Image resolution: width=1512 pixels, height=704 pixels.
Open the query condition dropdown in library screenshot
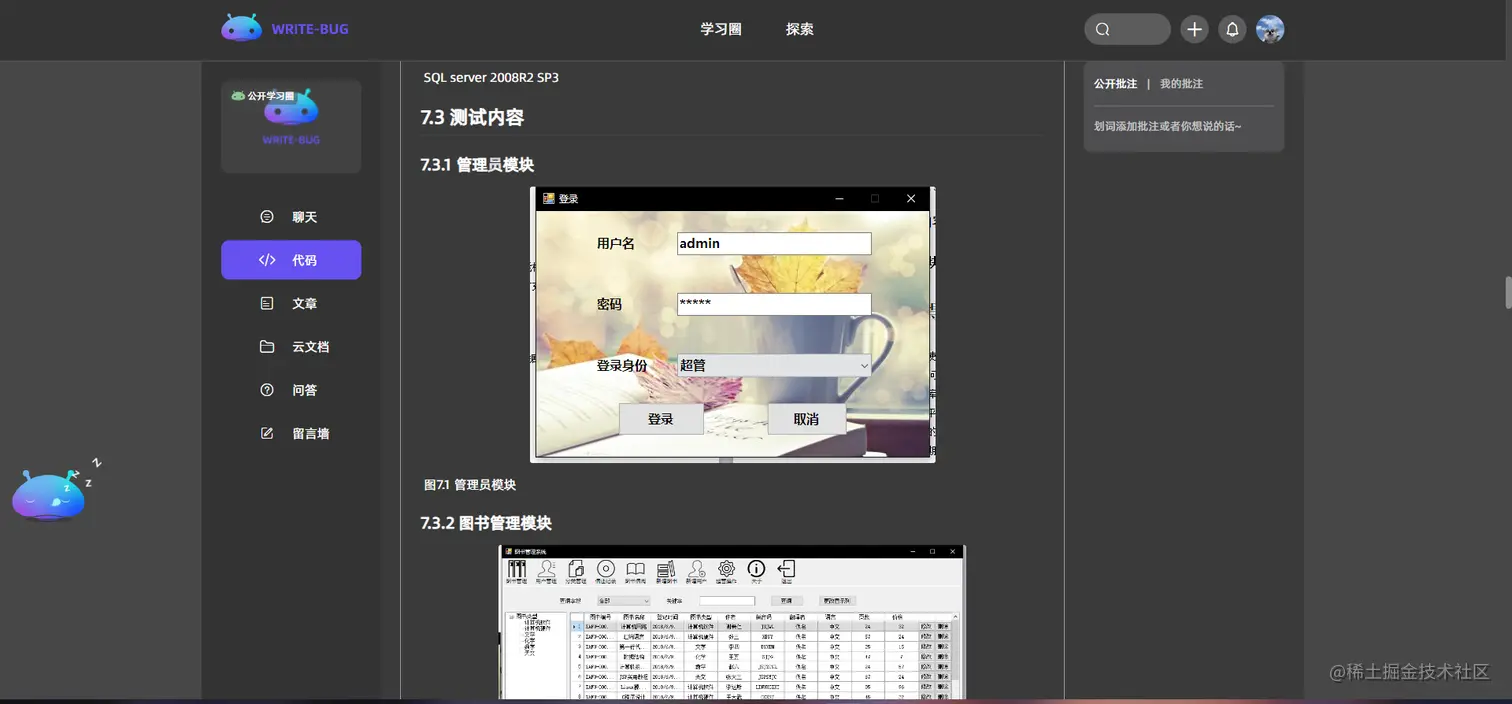tap(623, 601)
